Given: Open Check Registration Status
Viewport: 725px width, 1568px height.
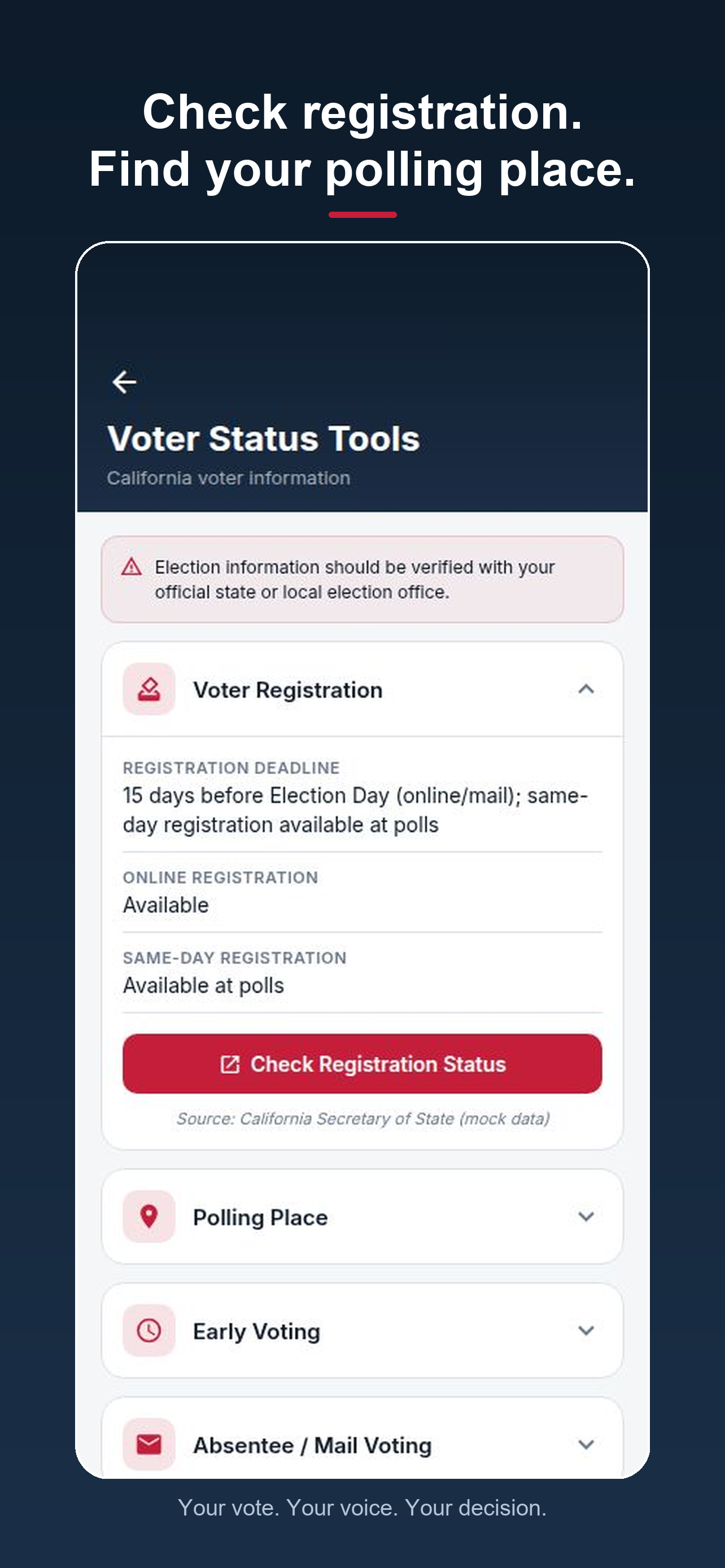Looking at the screenshot, I should click(x=362, y=1064).
